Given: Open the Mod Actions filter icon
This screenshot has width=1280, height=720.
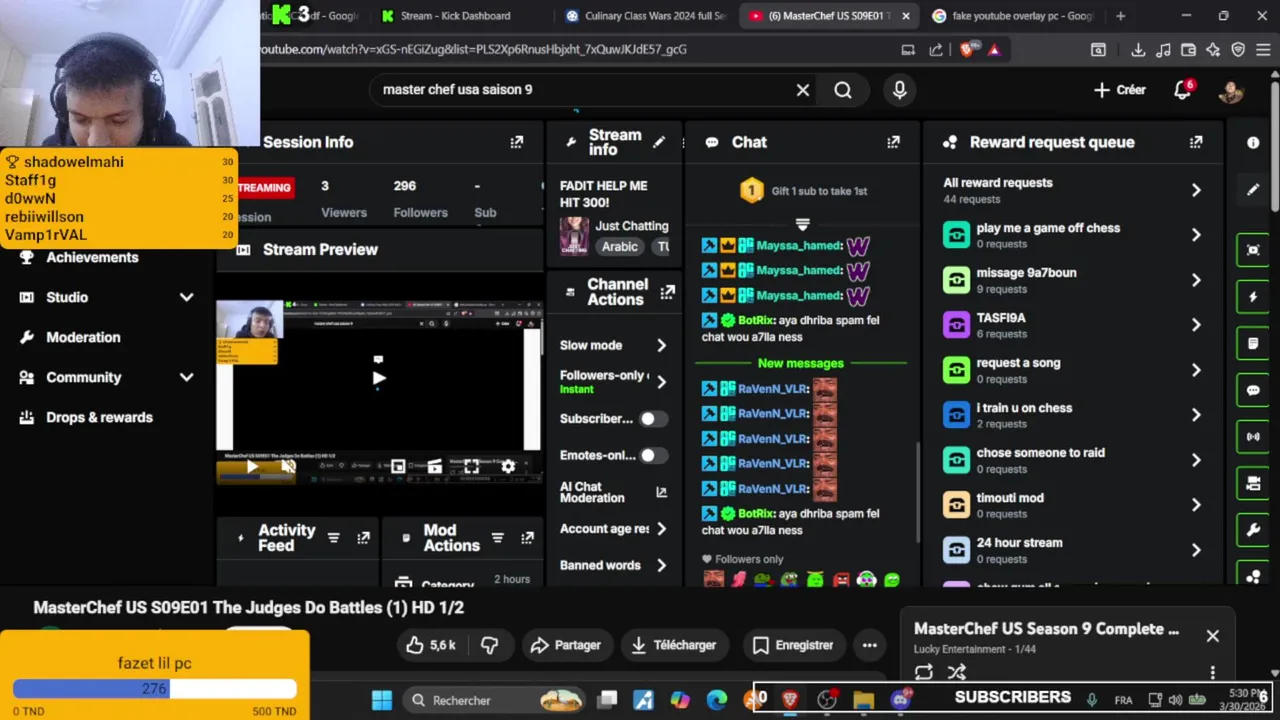Looking at the screenshot, I should point(498,538).
